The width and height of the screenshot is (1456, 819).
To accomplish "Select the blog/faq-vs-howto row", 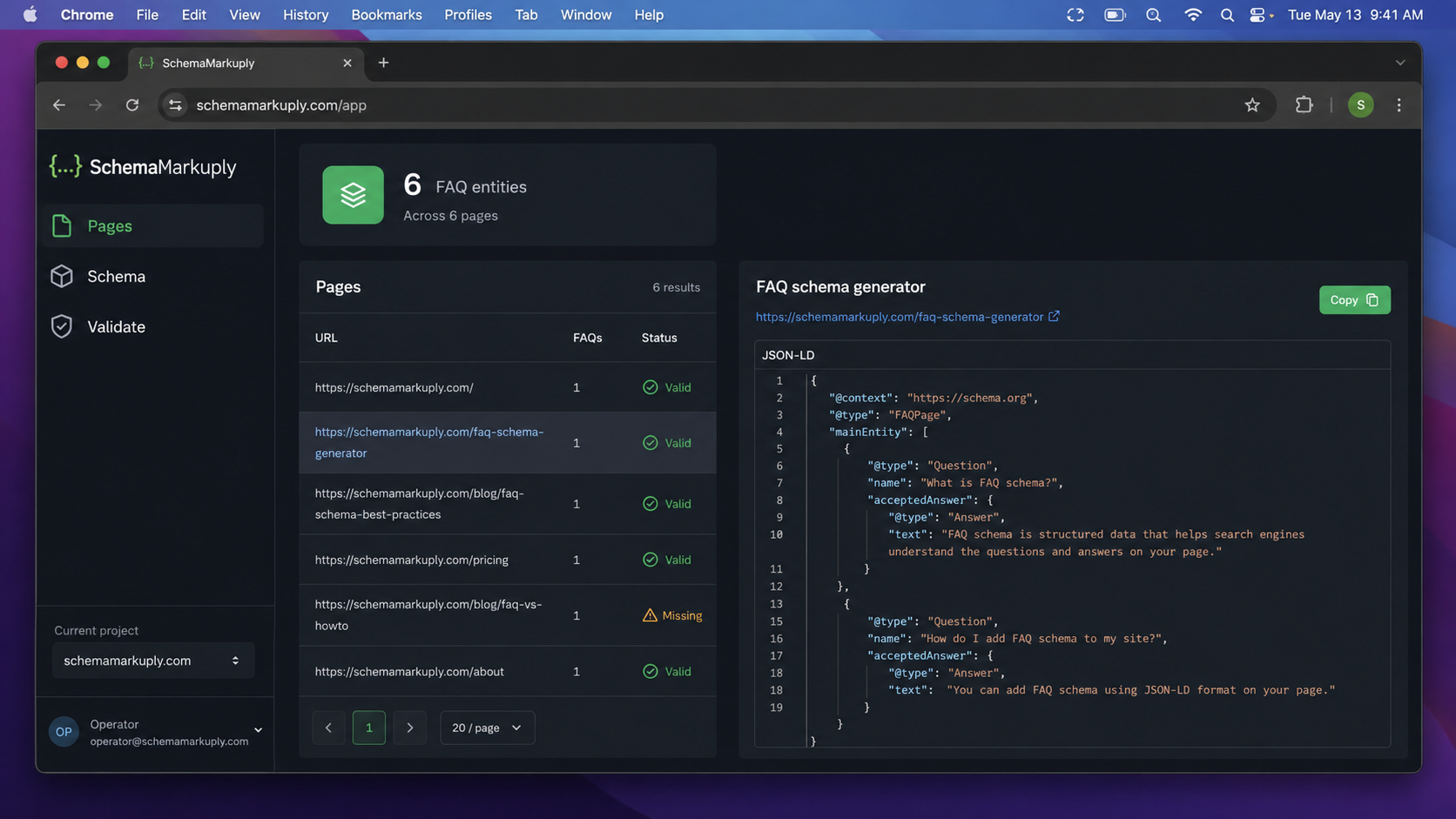I will (508, 615).
